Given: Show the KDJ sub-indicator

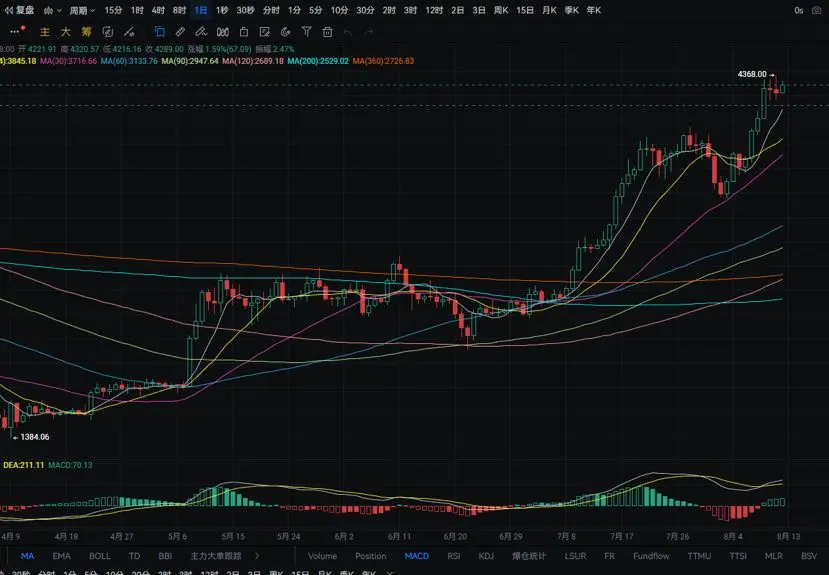Looking at the screenshot, I should 486,556.
